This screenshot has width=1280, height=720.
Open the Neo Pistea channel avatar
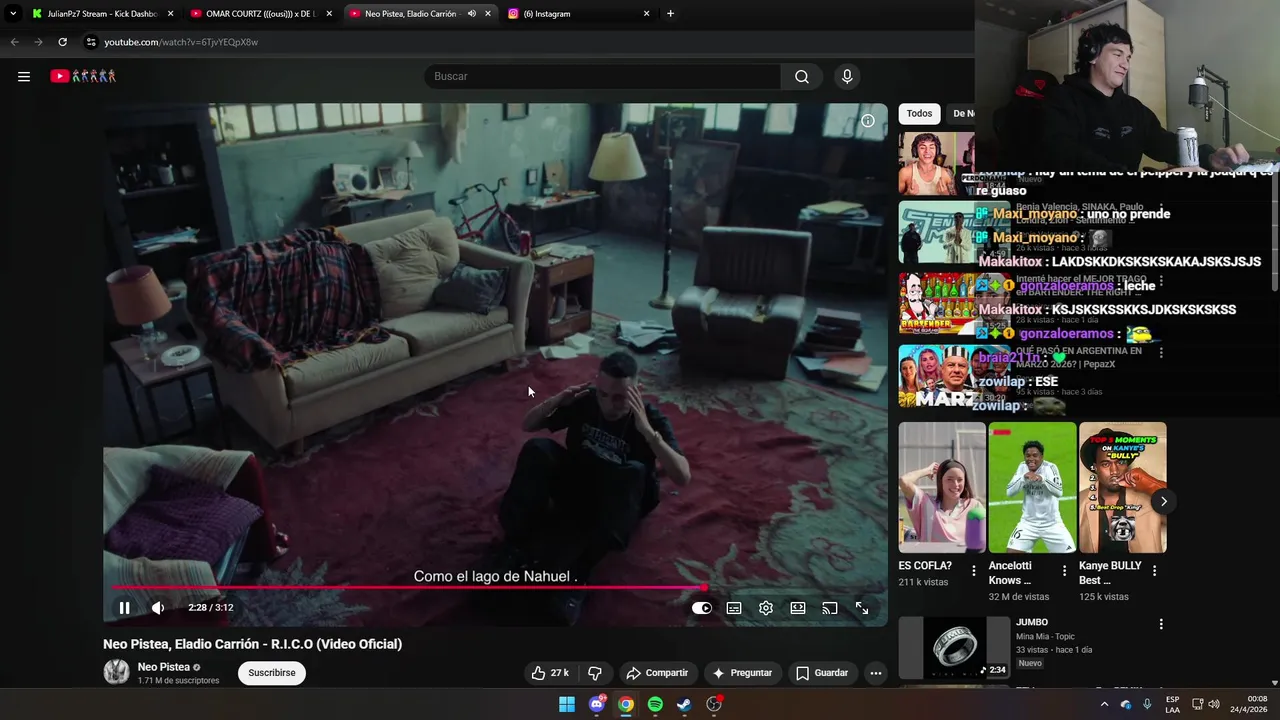[116, 672]
